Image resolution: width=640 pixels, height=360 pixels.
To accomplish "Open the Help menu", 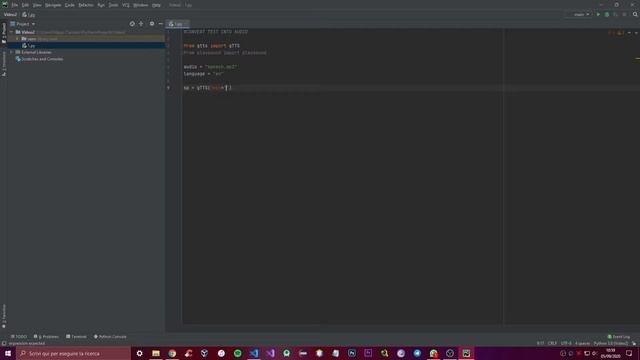I will (x=156, y=5).
